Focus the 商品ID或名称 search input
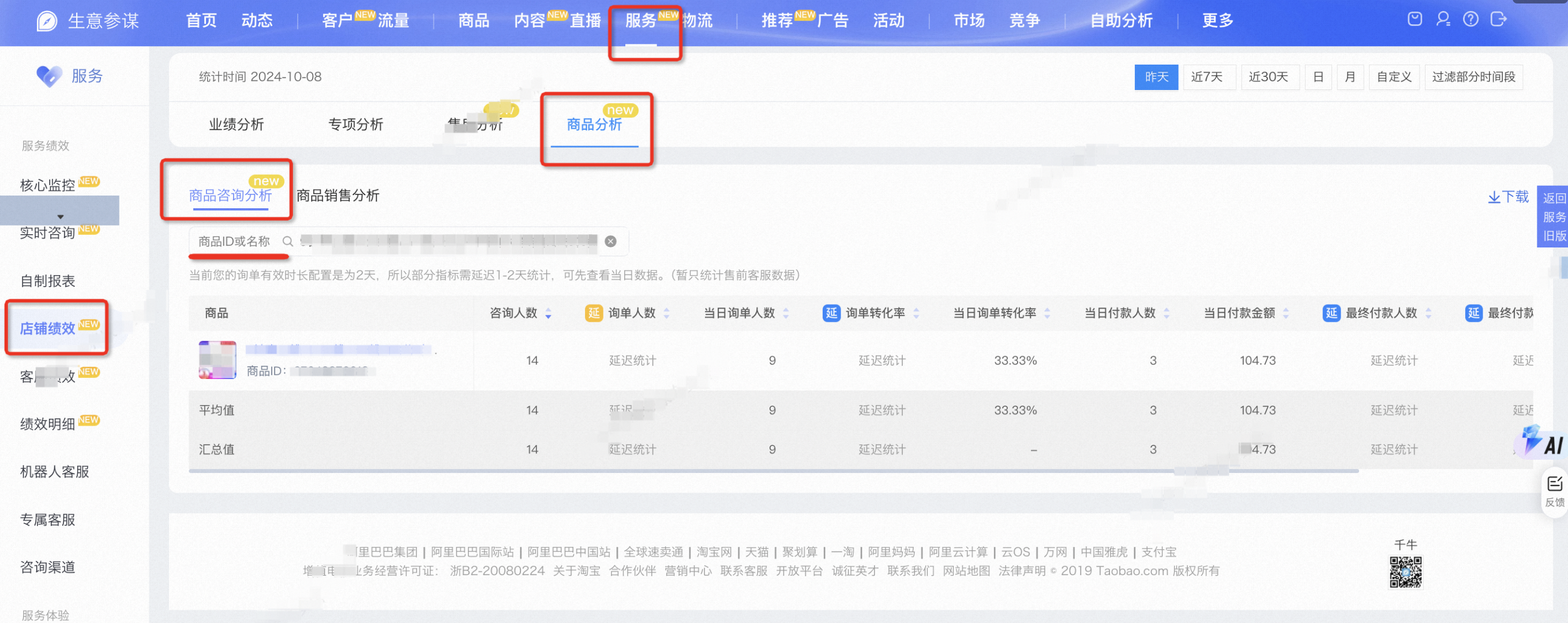This screenshot has height=623, width=1568. pyautogui.click(x=408, y=242)
